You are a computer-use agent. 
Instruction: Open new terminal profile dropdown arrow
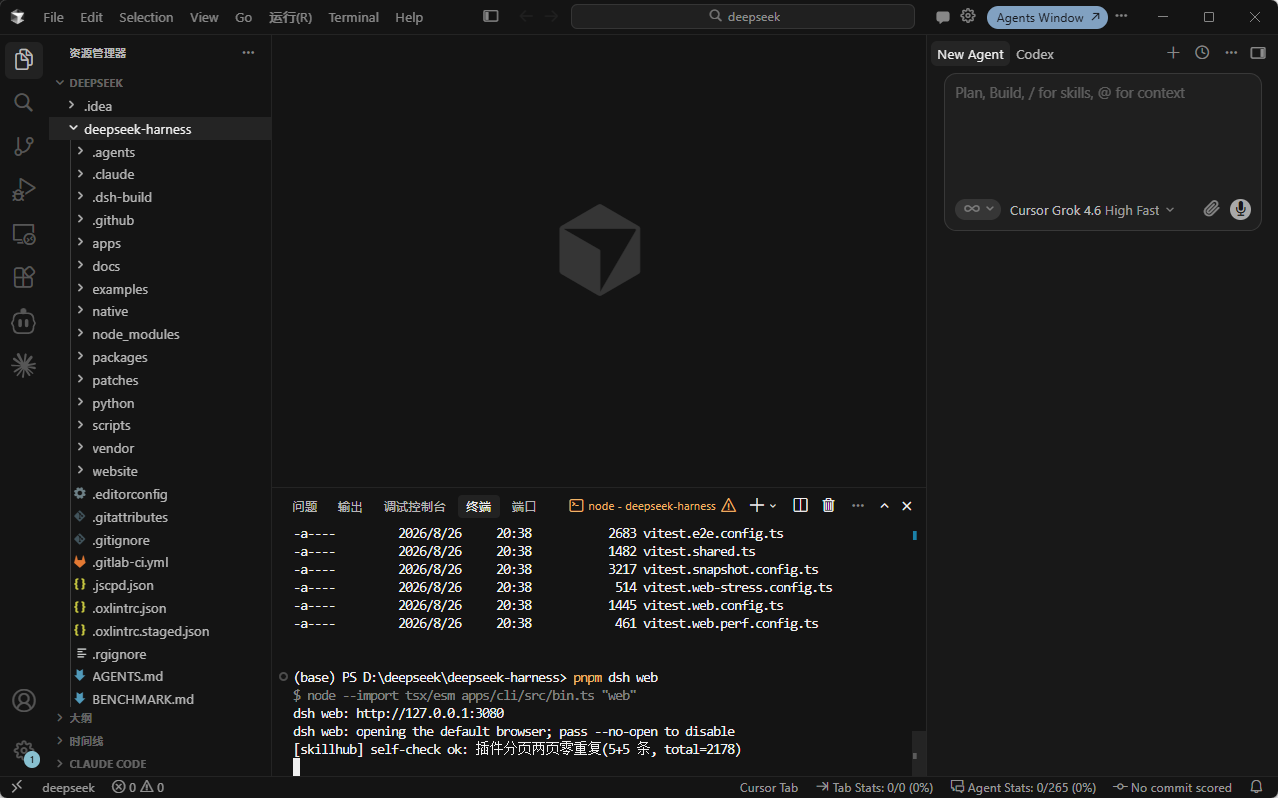[773, 506]
